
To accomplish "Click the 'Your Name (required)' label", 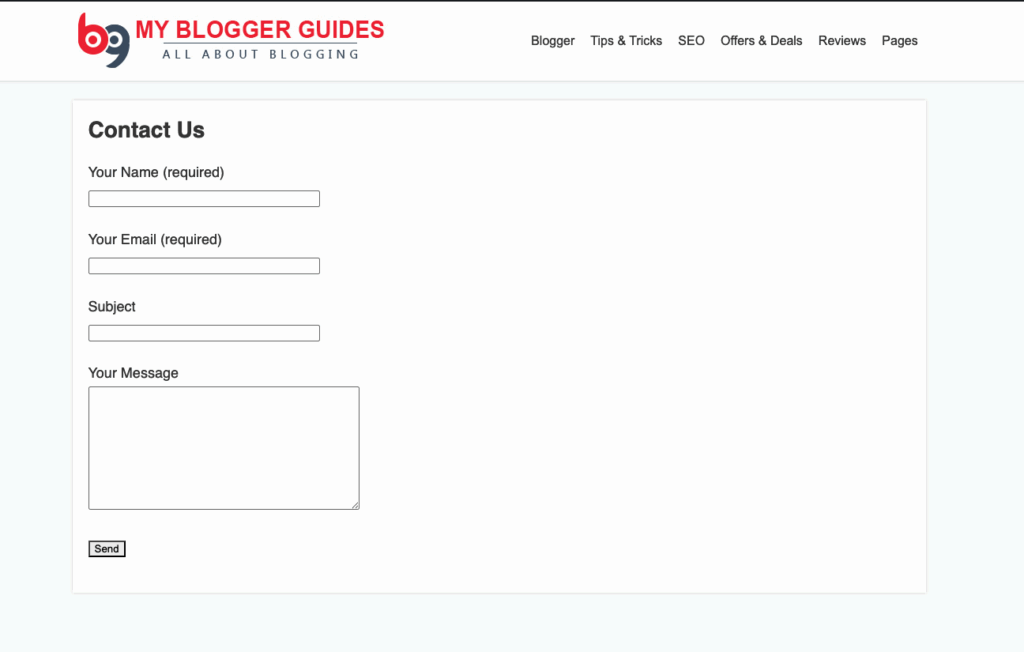I will pyautogui.click(x=156, y=172).
